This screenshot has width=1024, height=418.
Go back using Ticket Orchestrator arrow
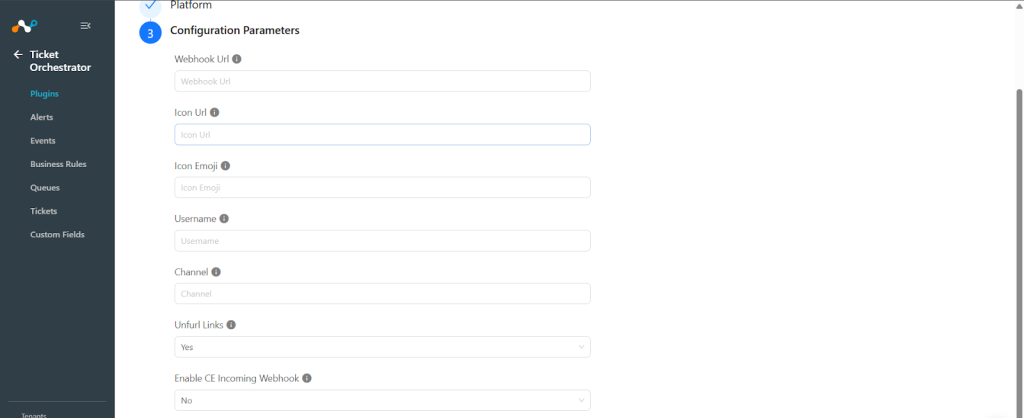coord(18,55)
